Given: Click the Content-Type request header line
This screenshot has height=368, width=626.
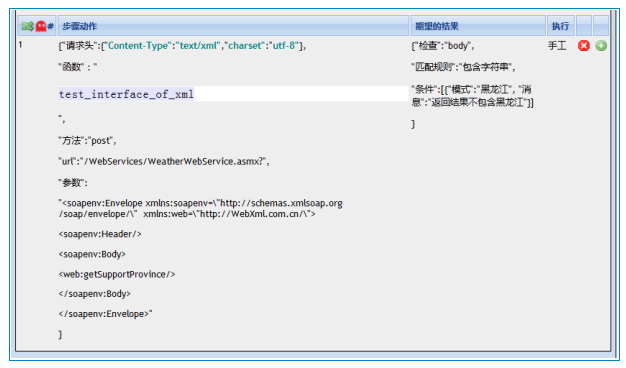Looking at the screenshot, I should click(x=182, y=46).
